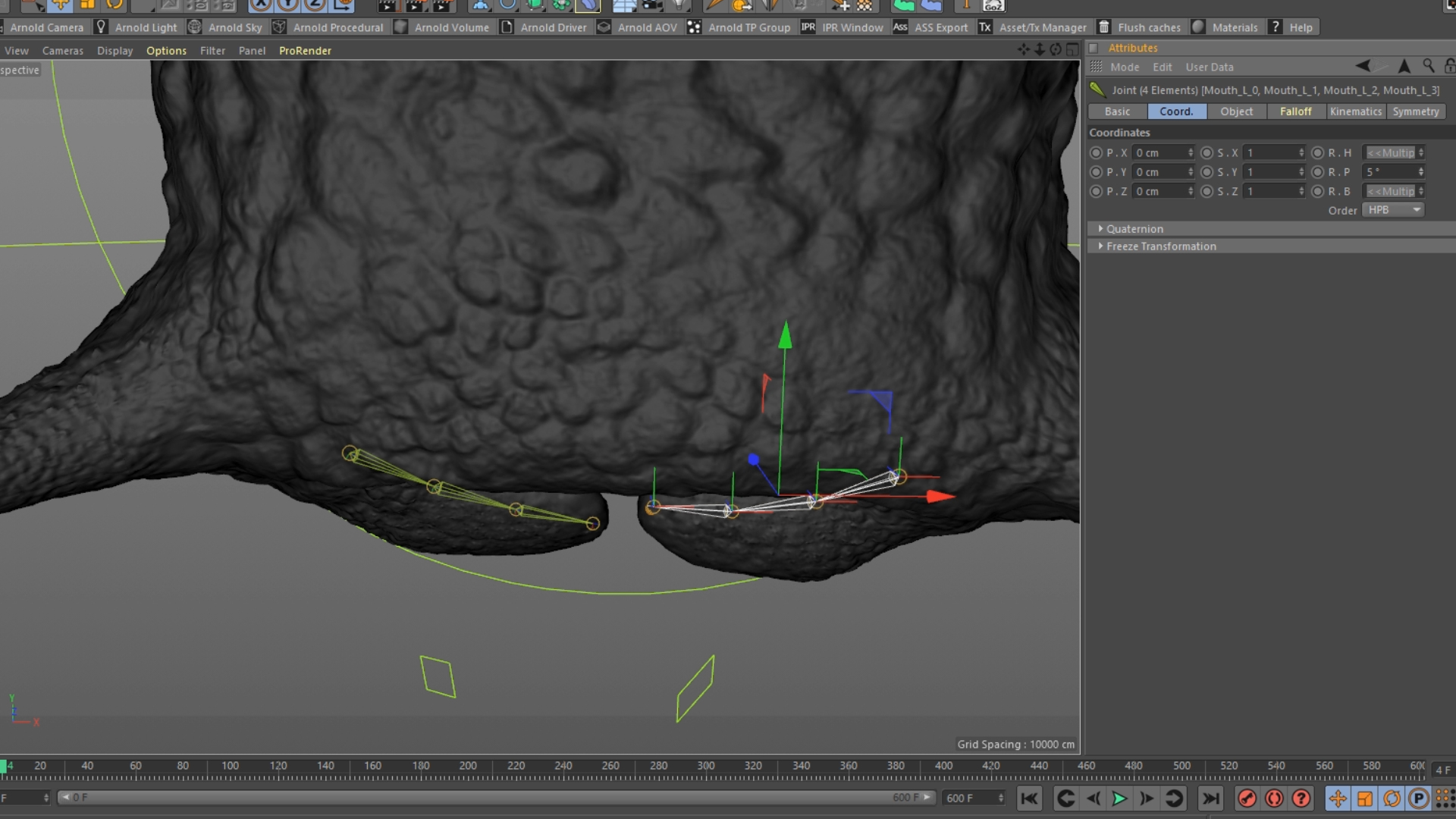Toggle the S.Y animation radio dot

[1207, 172]
